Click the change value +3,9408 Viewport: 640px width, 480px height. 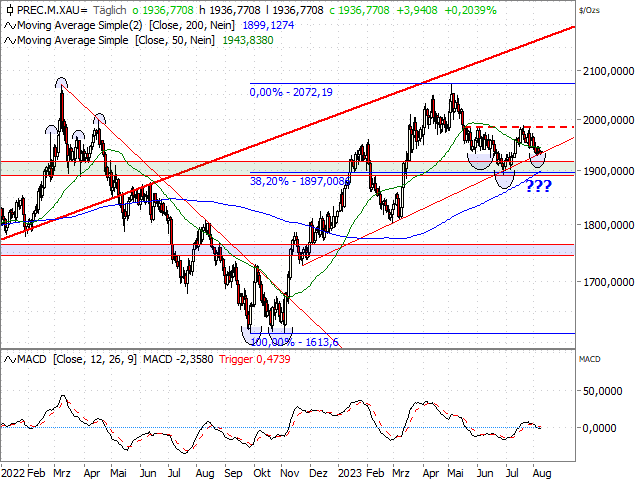pos(417,10)
